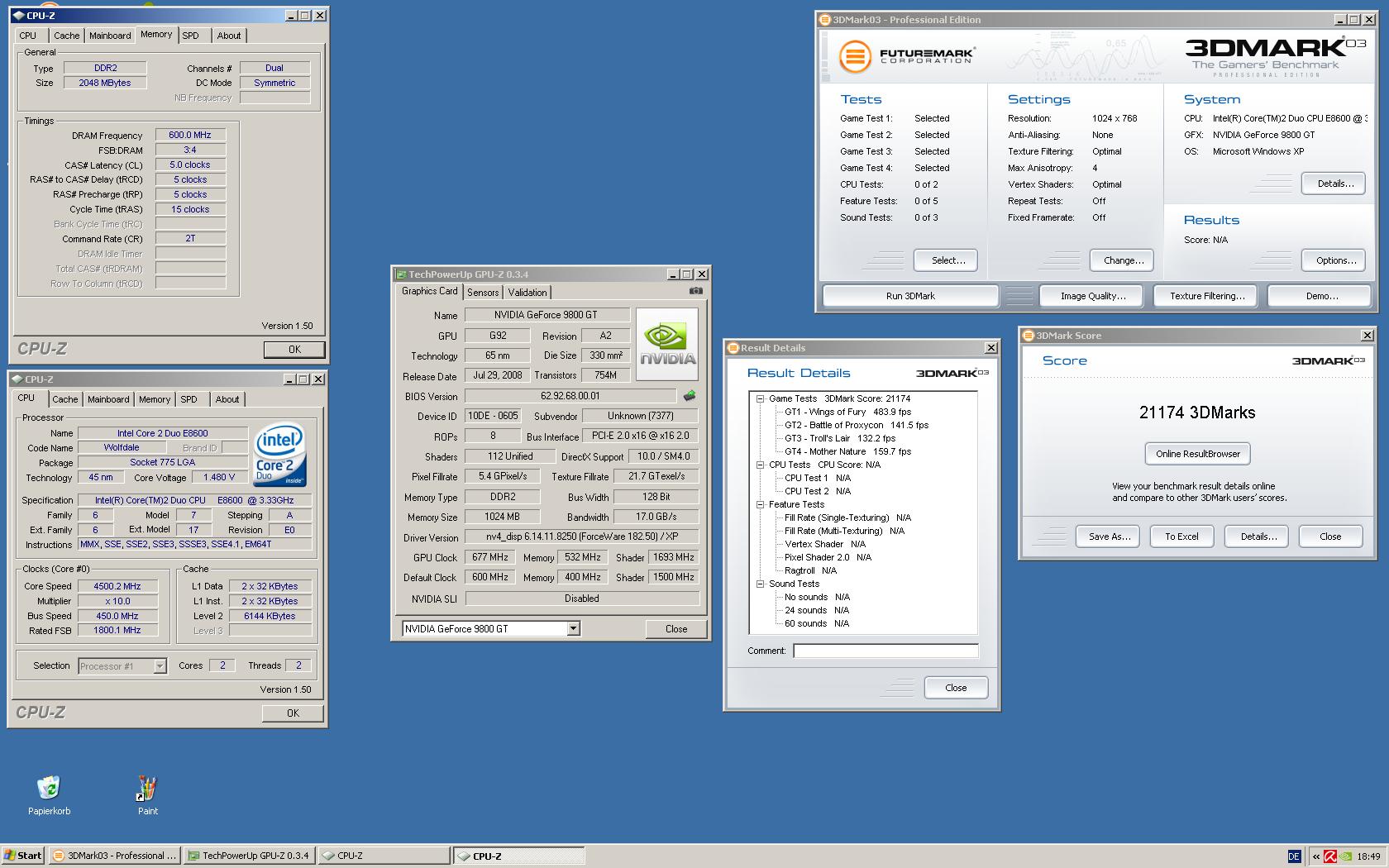Select GT4 - Mother Nature row
The height and width of the screenshot is (868, 1389).
pyautogui.click(x=847, y=451)
